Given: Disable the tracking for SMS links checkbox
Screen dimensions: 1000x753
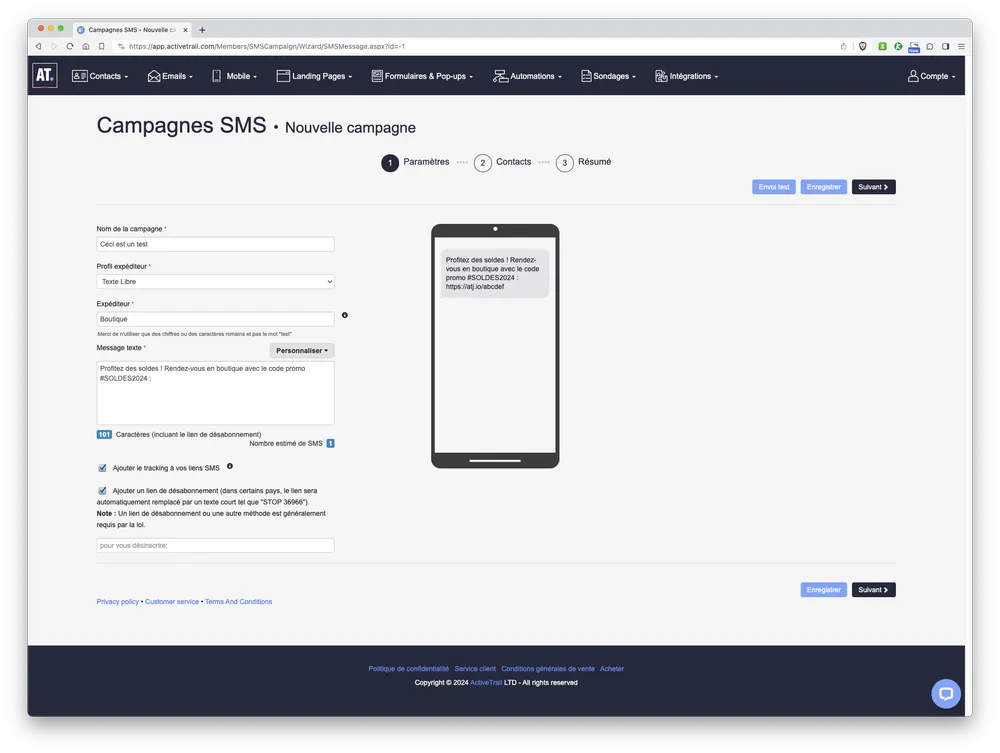Looking at the screenshot, I should 101,467.
